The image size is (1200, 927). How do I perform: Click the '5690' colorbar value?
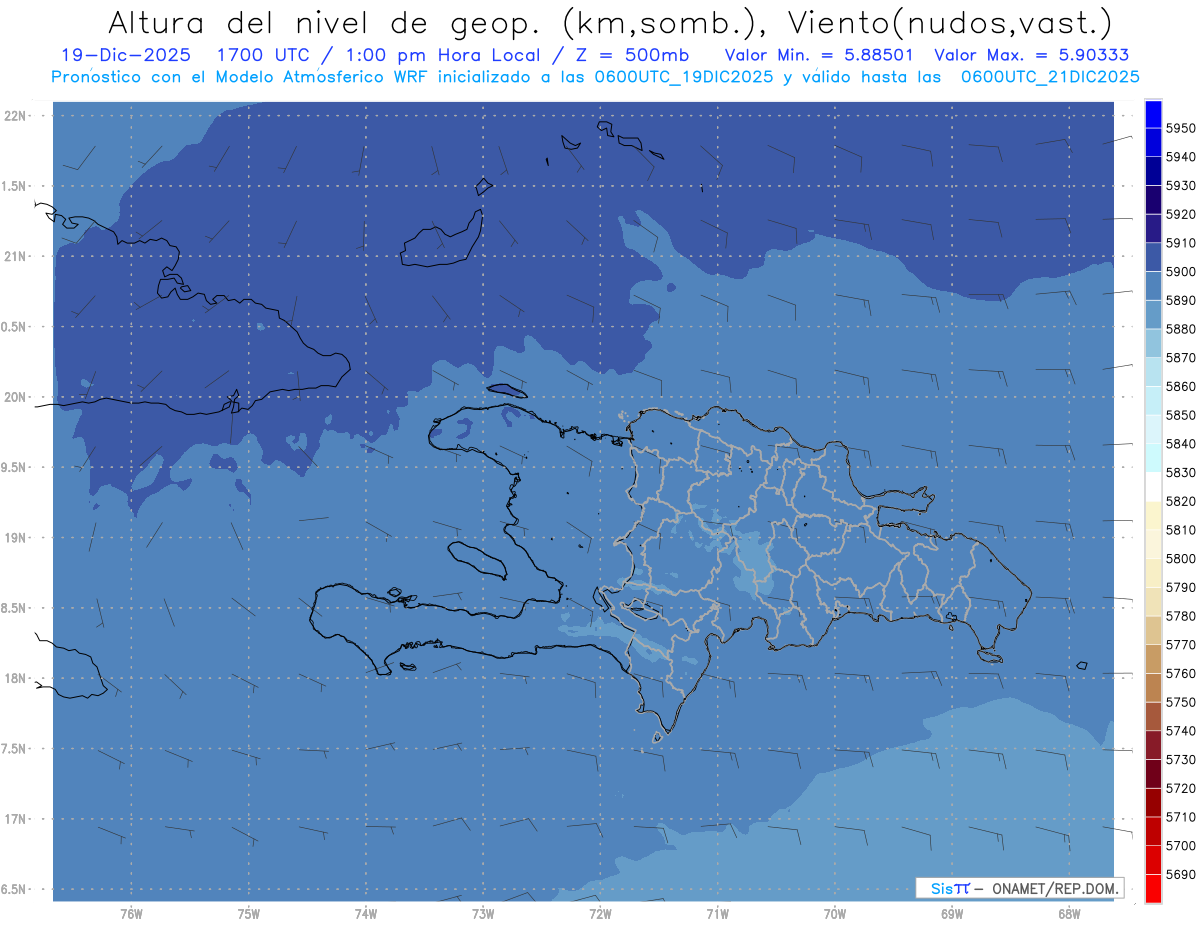1180,874
